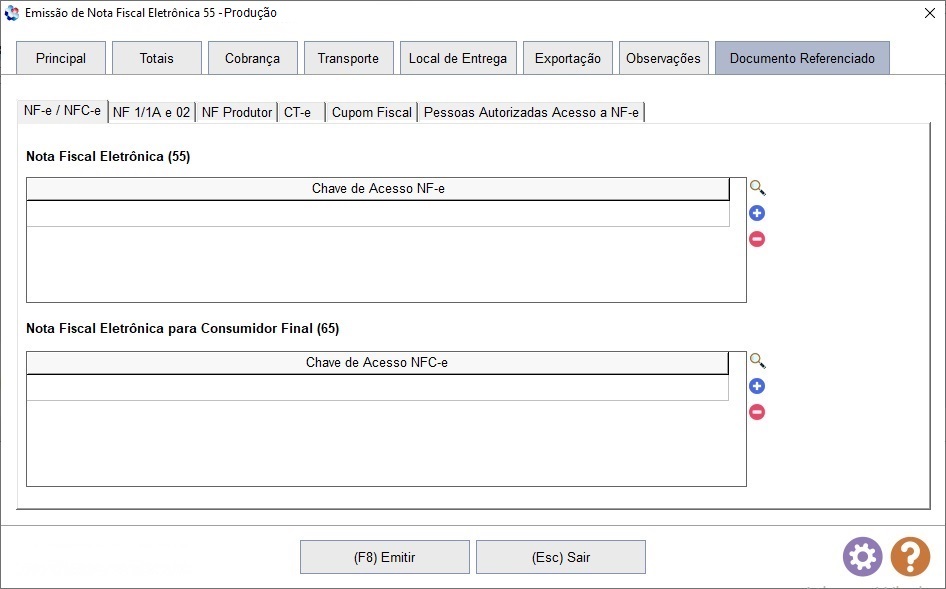Open settings with purple gear icon
This screenshot has width=946, height=589.
863,556
